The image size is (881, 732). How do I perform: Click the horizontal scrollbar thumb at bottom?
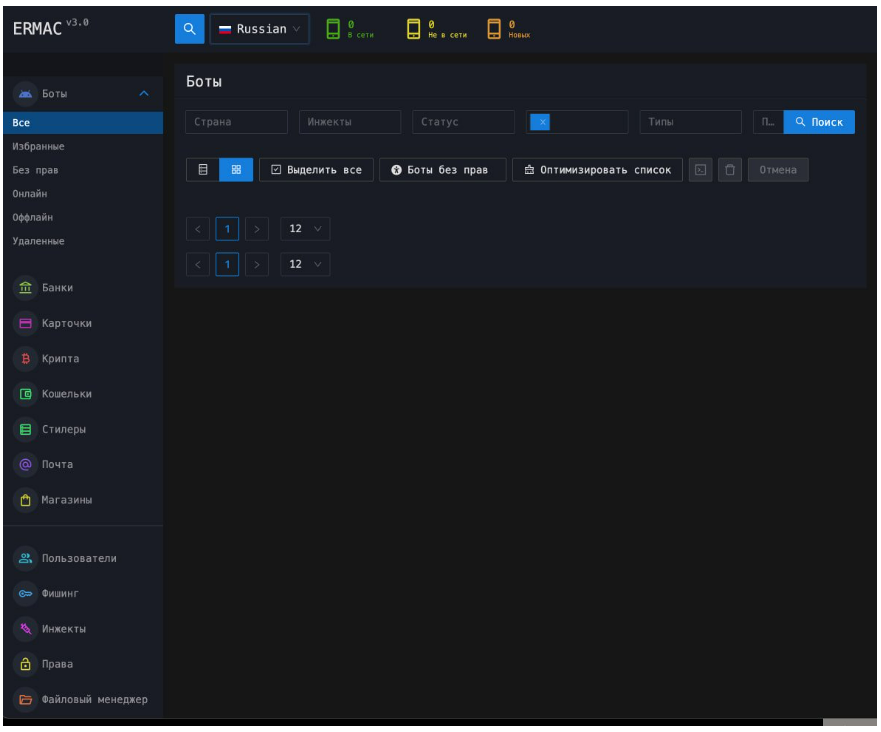pos(850,722)
